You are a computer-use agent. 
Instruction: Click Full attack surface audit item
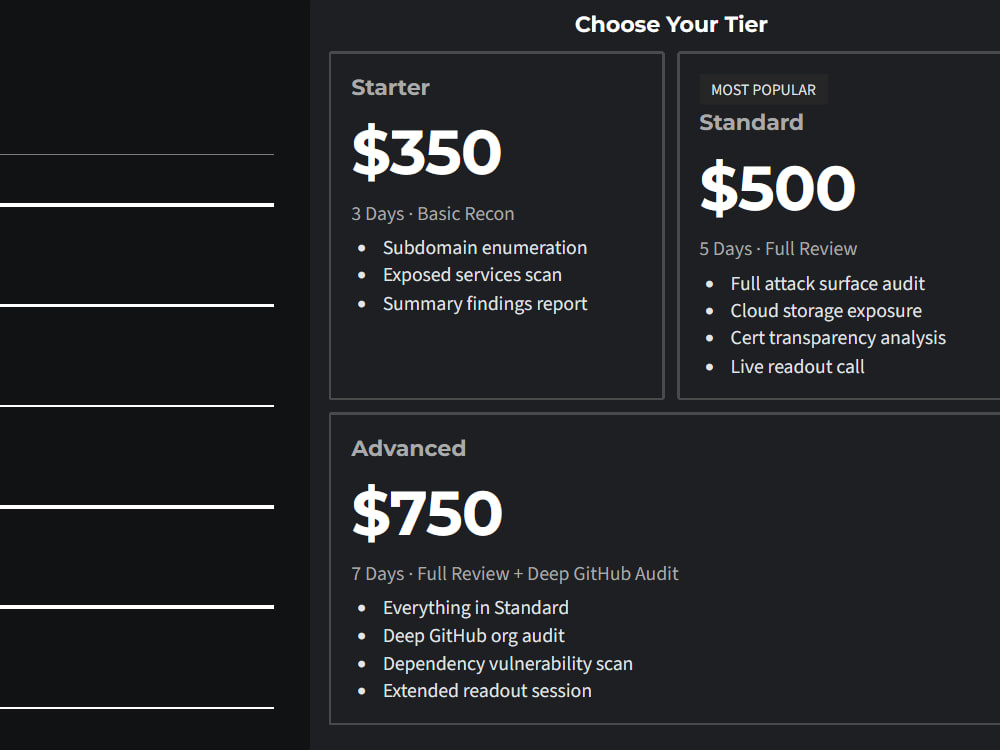pyautogui.click(x=827, y=283)
